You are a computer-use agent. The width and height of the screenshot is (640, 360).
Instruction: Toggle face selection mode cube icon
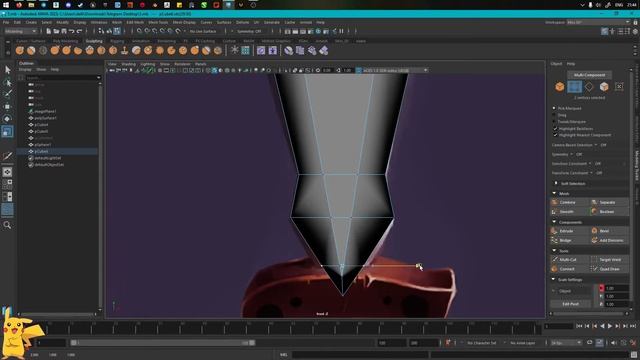tap(604, 87)
